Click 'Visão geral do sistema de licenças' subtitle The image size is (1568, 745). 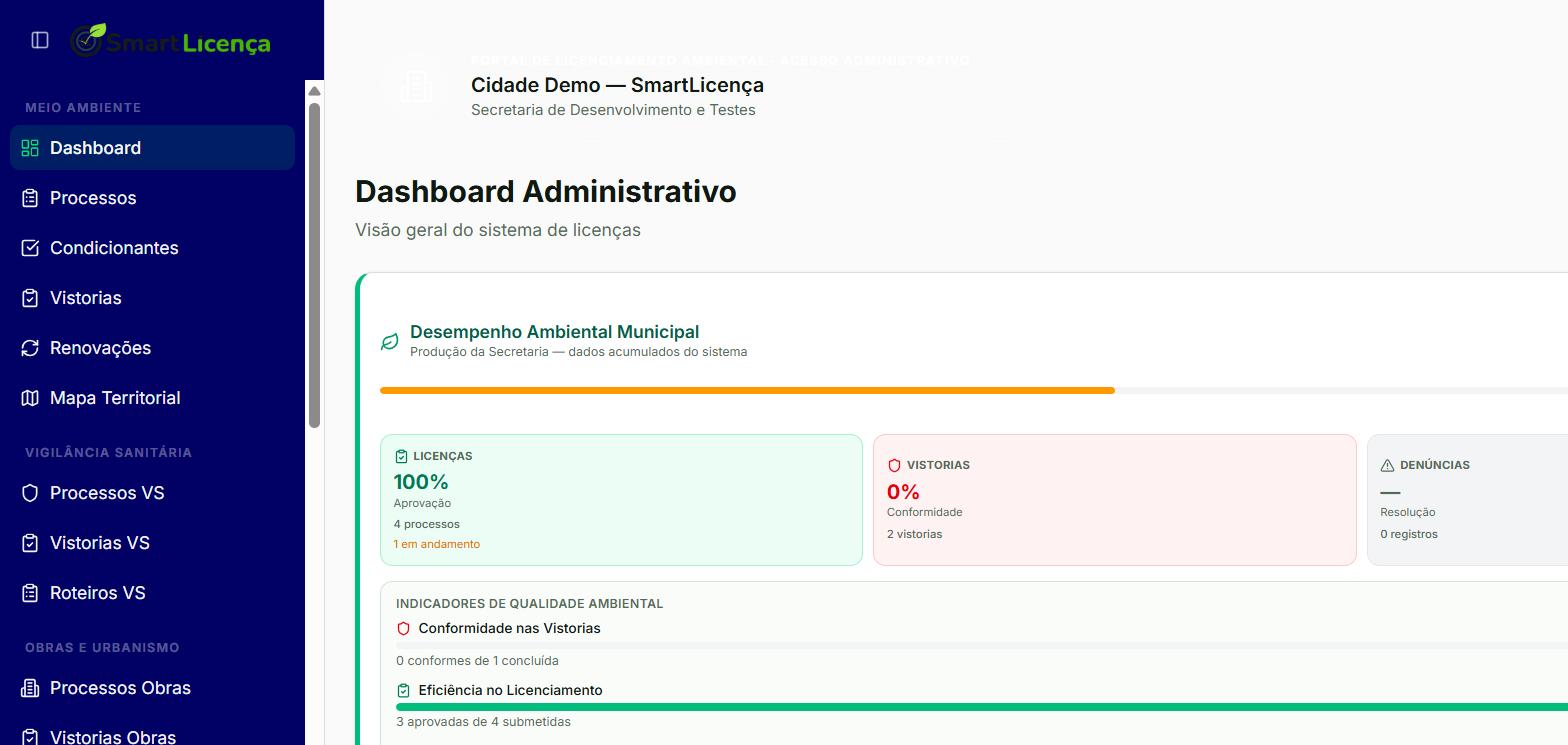pyautogui.click(x=498, y=230)
